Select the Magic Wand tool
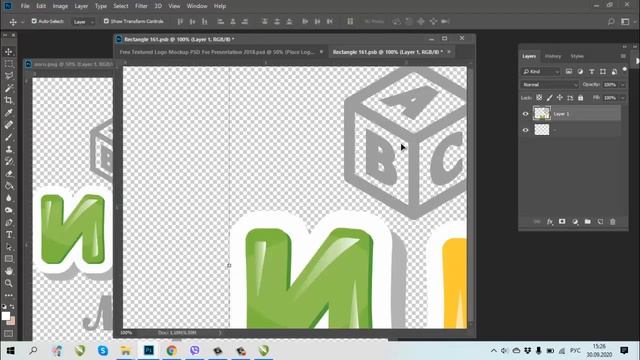Viewport: 640px width, 360px height. (x=9, y=88)
